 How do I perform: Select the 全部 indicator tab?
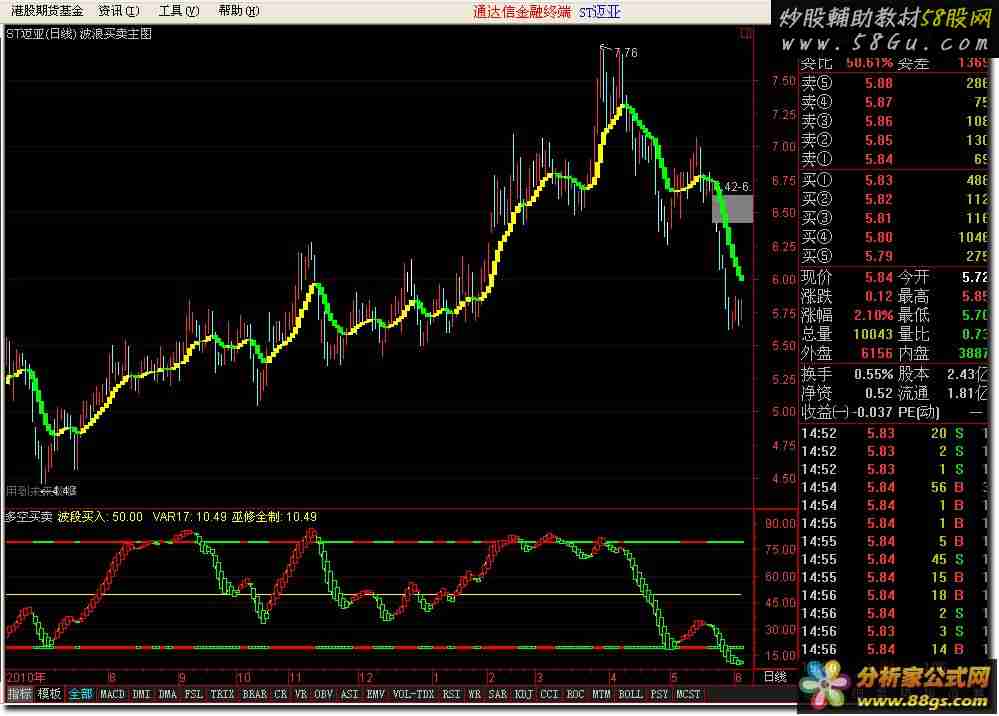81,694
